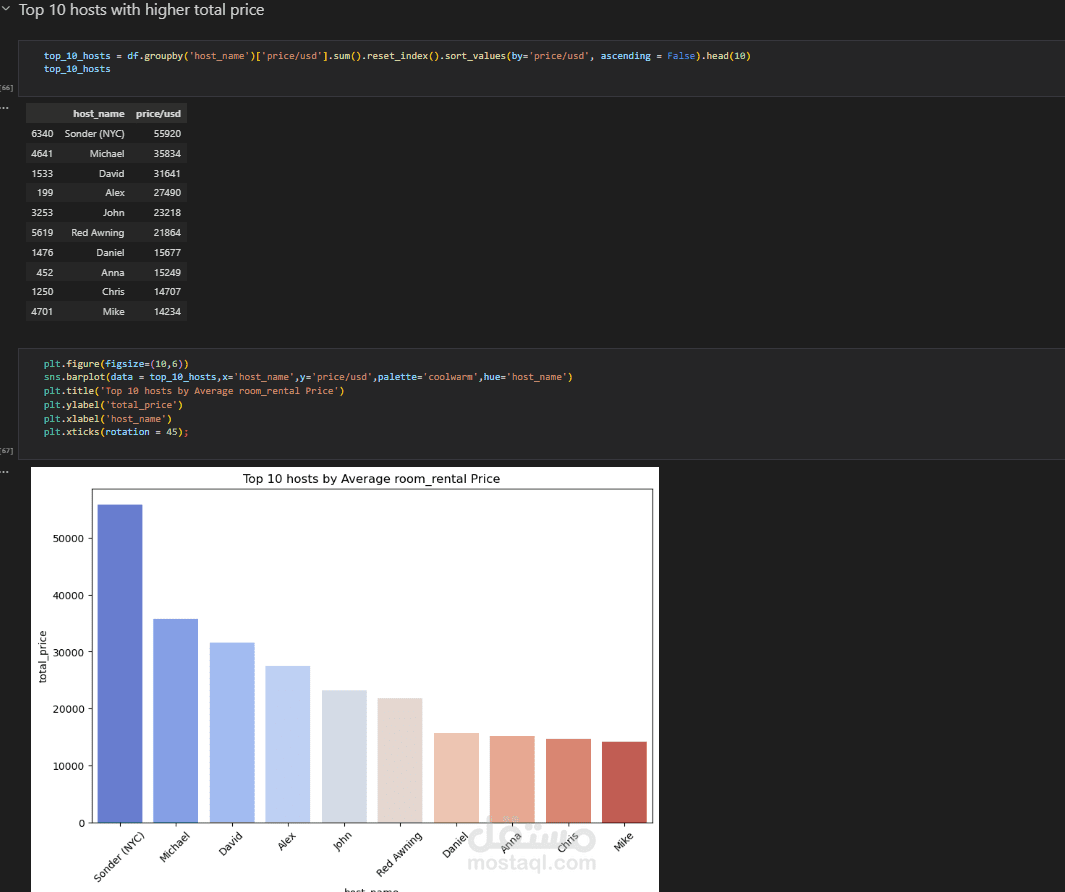Select the 14707 price value
The height and width of the screenshot is (892, 1065).
tap(167, 291)
